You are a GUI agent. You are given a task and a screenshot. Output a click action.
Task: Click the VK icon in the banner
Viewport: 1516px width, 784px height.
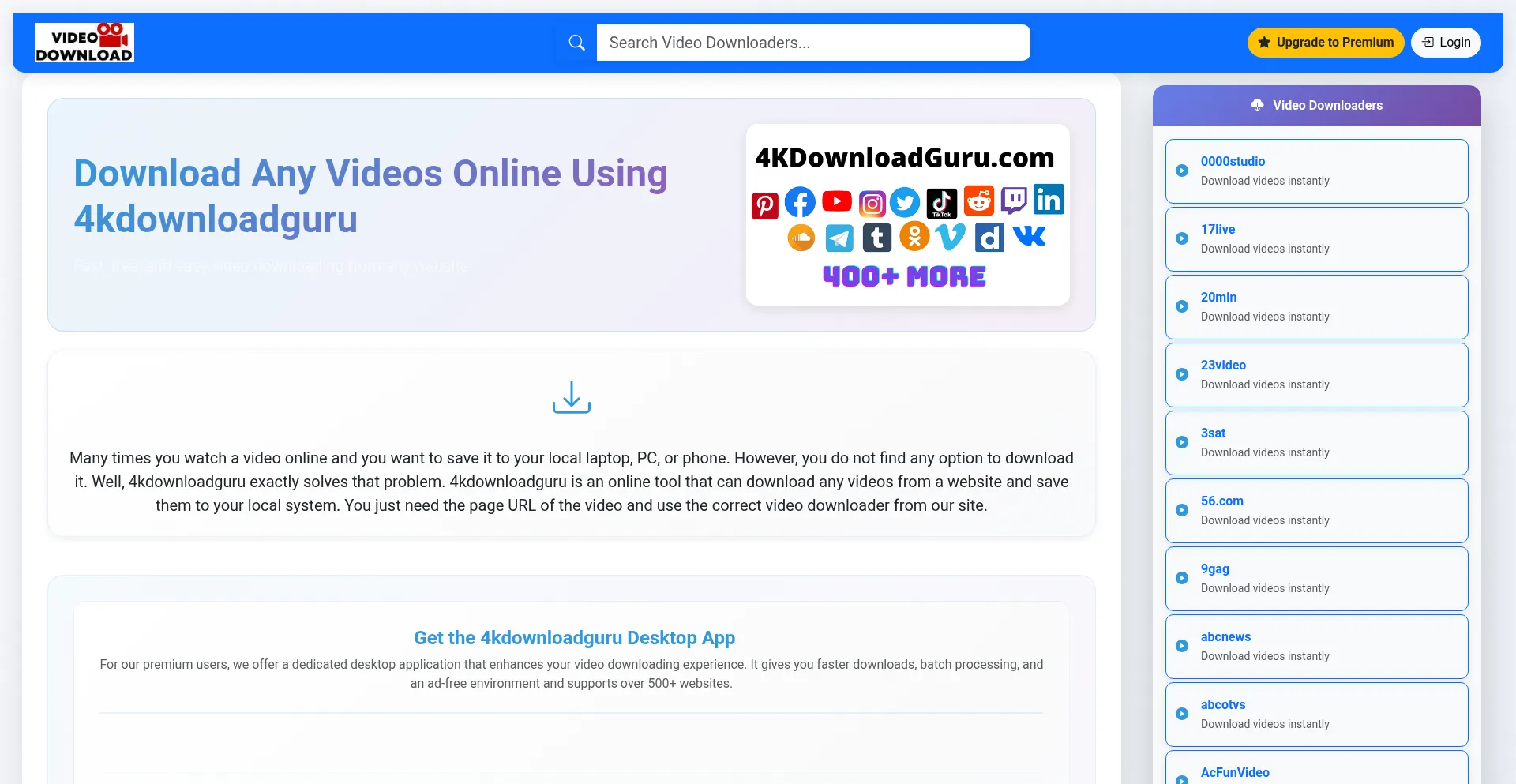1029,235
